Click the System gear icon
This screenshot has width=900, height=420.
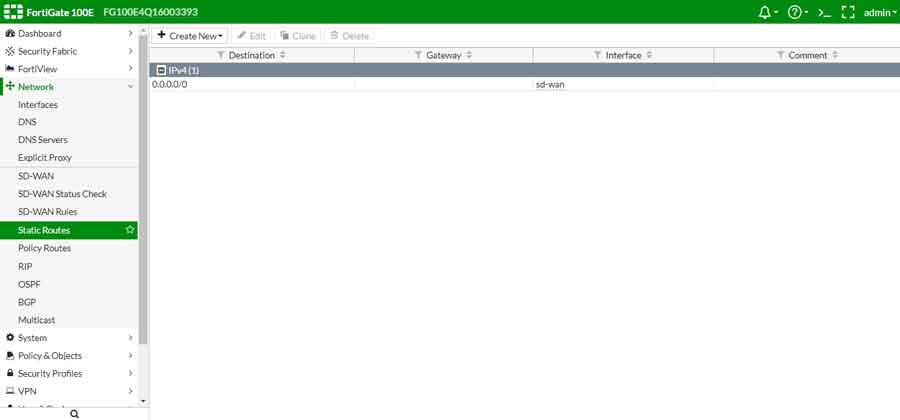(10, 337)
